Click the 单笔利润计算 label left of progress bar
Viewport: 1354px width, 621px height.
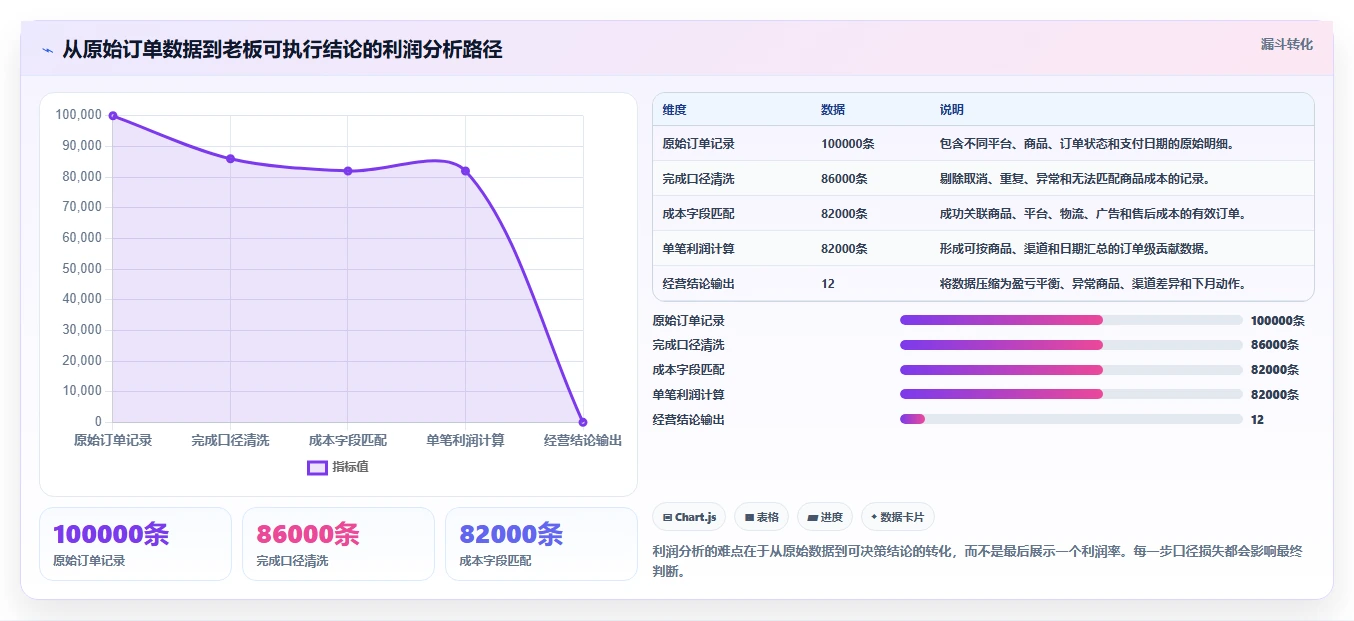[688, 395]
